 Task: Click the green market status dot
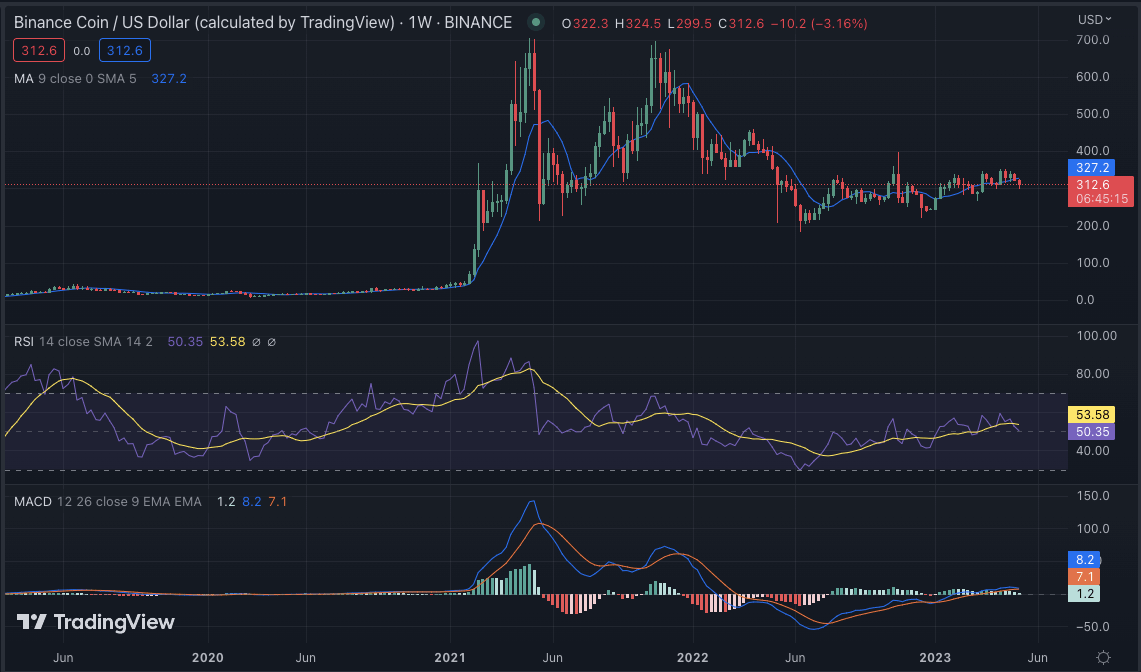pos(536,23)
